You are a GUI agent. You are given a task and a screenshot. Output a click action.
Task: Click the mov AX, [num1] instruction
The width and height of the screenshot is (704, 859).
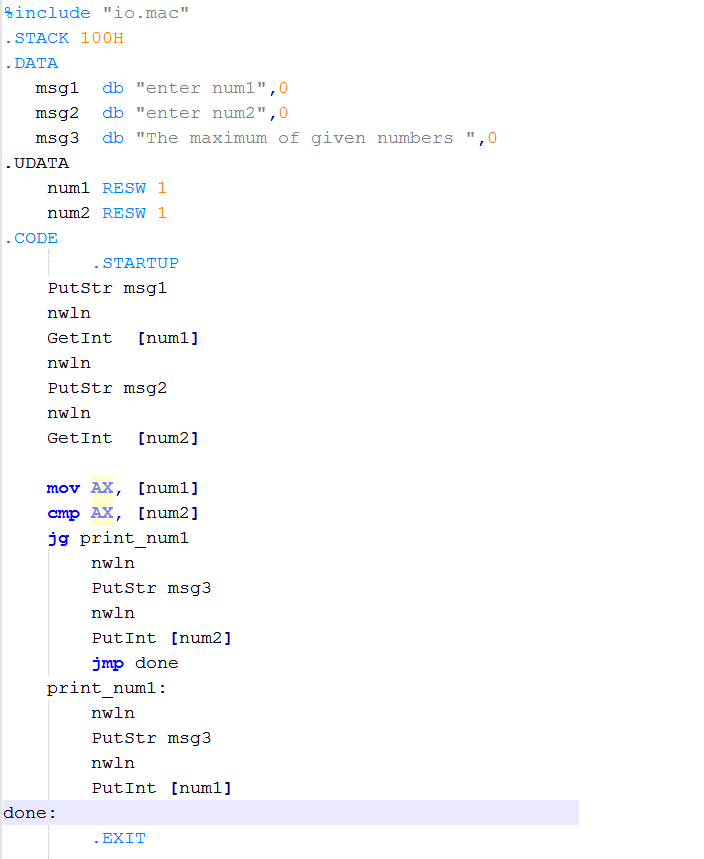(123, 488)
